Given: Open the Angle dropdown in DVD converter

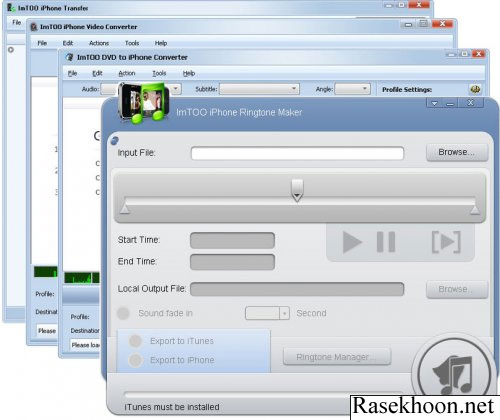Looking at the screenshot, I should [352, 89].
